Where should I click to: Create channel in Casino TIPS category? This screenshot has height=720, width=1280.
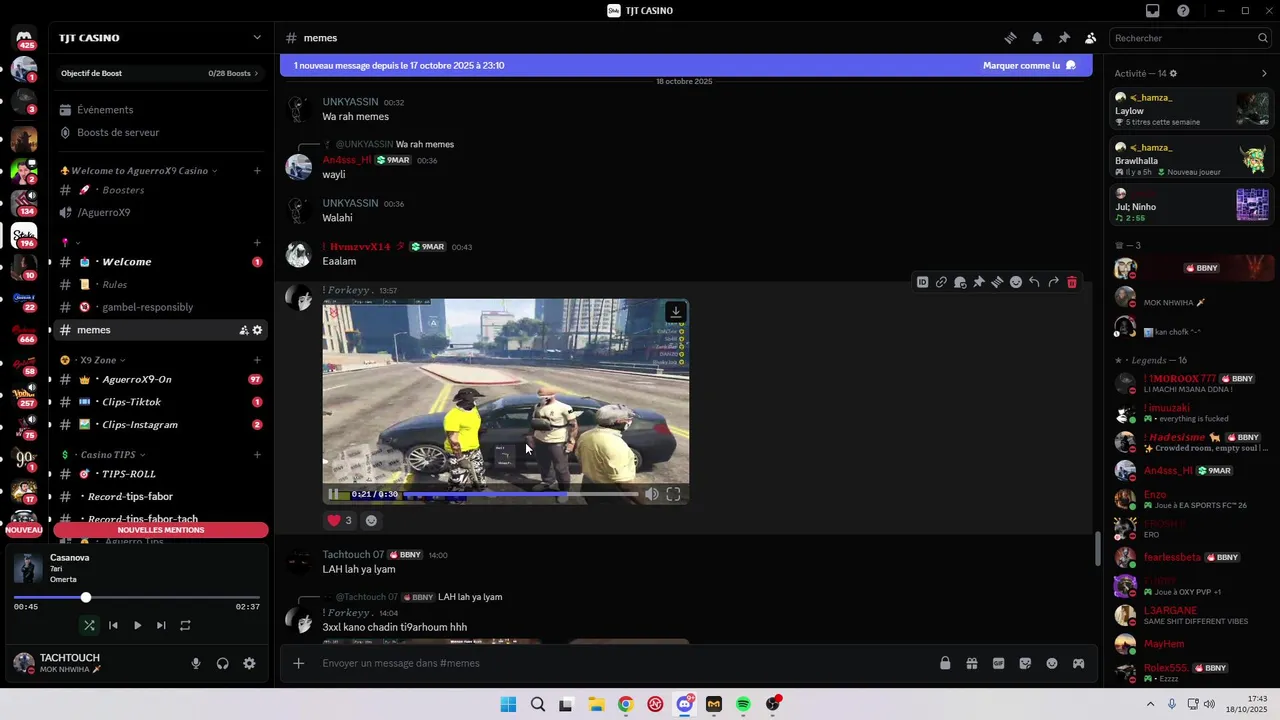[257, 455]
